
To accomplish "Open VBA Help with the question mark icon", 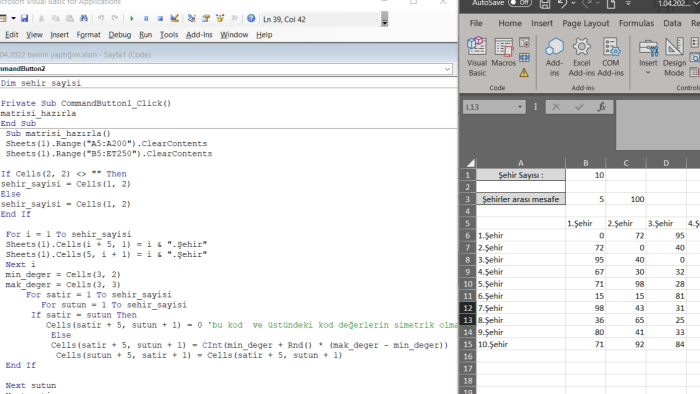I will (x=251, y=18).
